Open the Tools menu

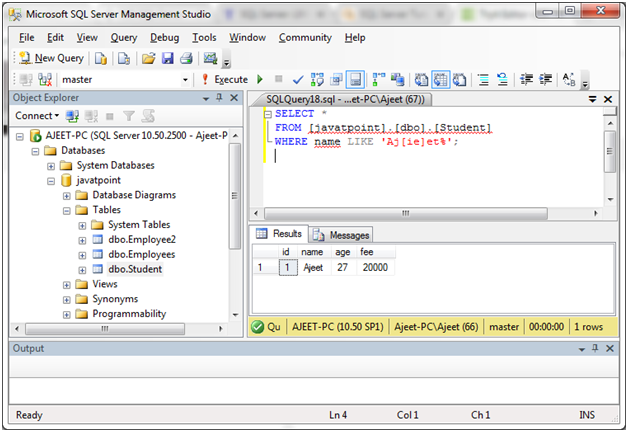[204, 38]
